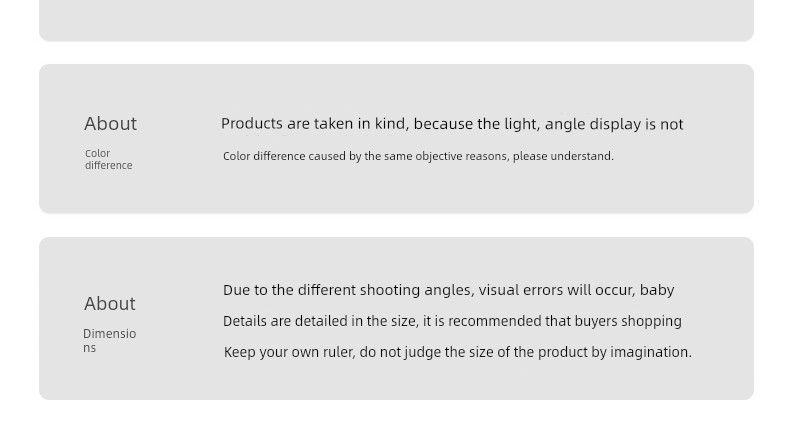Click the phrase 'angle display is not'
Image resolution: width=790 pixels, height=442 pixels.
pos(614,124)
